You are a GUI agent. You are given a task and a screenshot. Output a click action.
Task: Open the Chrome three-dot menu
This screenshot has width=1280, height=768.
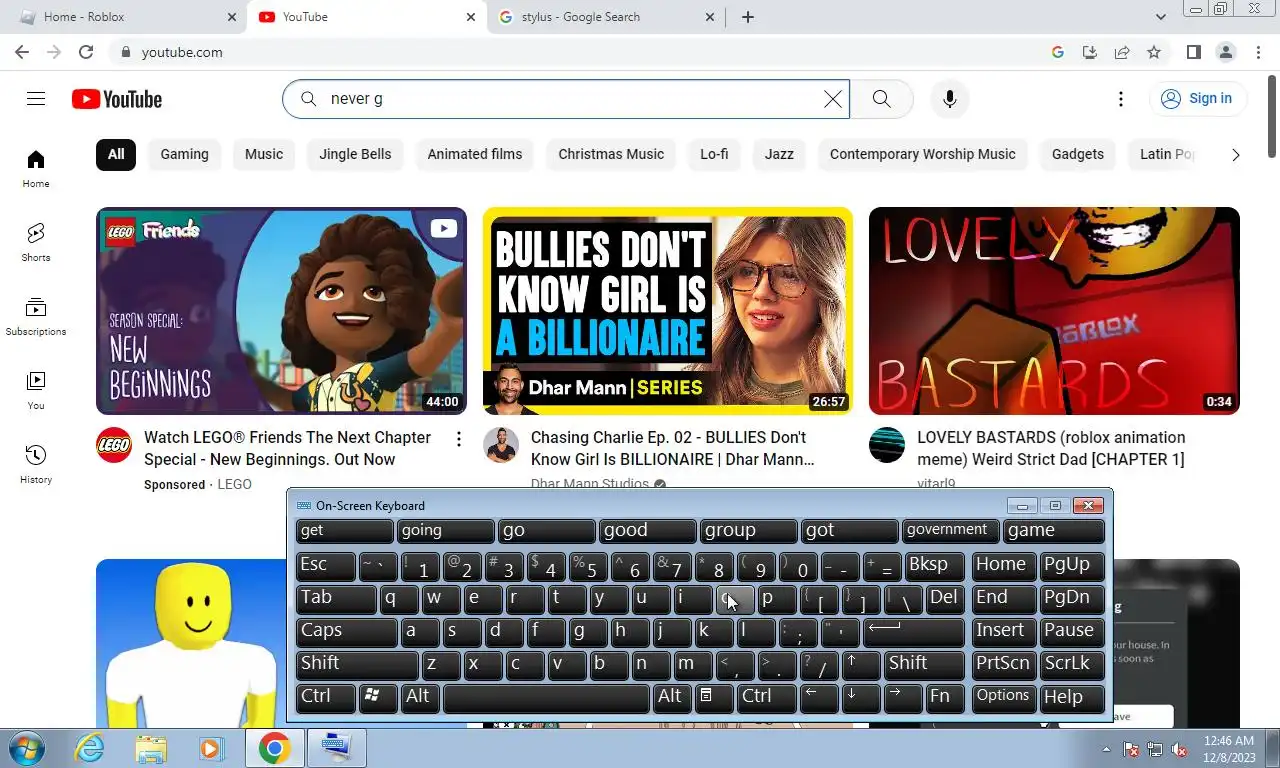[x=1257, y=52]
